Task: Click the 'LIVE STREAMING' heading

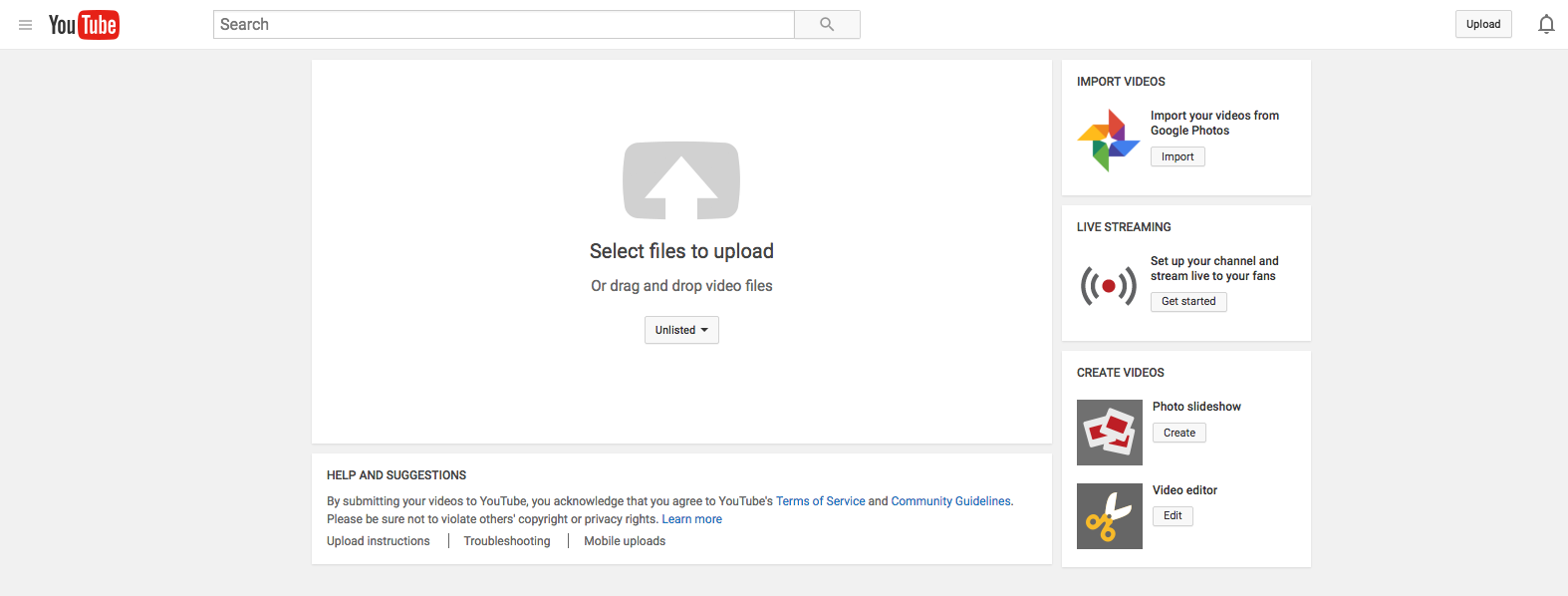Action: (1124, 227)
